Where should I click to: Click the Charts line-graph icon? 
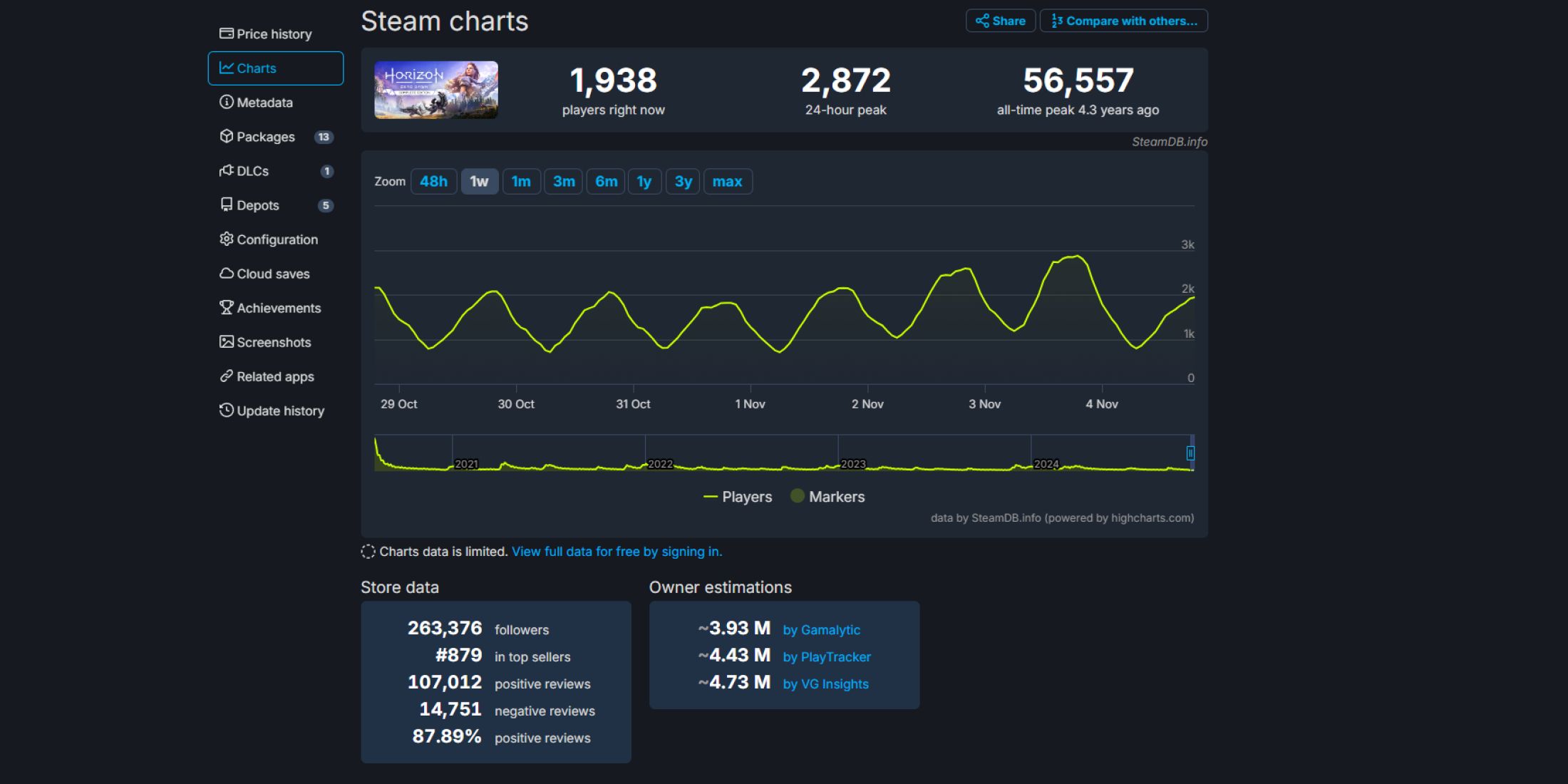[x=226, y=68]
